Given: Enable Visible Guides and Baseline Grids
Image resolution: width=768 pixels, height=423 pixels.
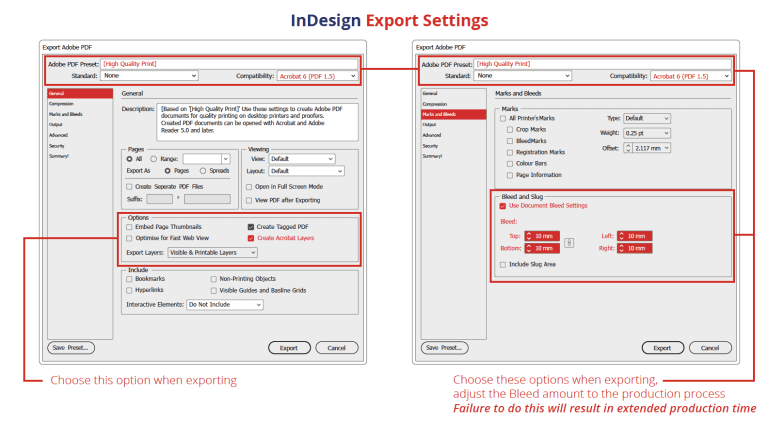Looking at the screenshot, I should click(x=214, y=291).
